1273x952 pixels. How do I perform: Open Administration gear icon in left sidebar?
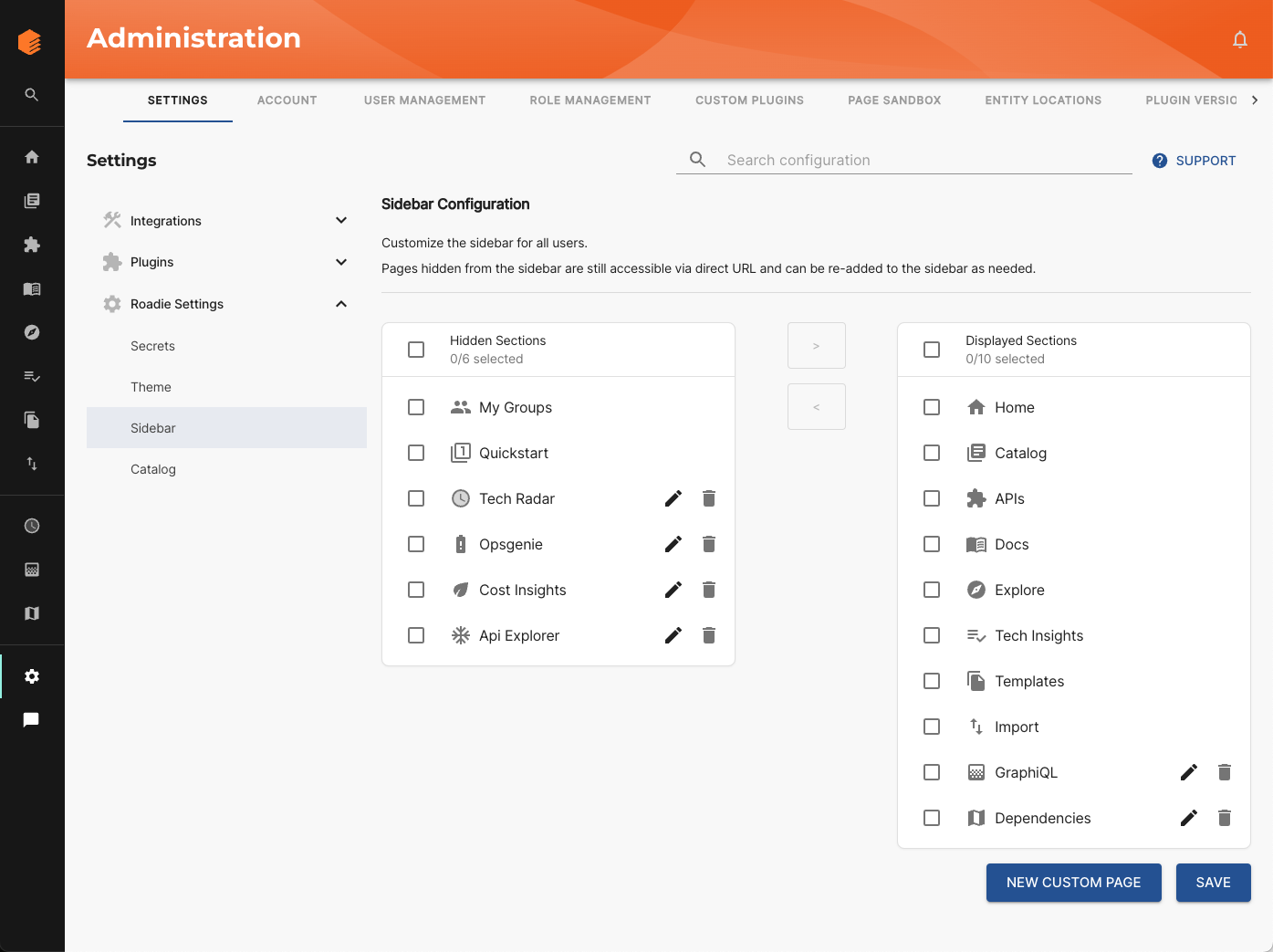click(x=32, y=676)
